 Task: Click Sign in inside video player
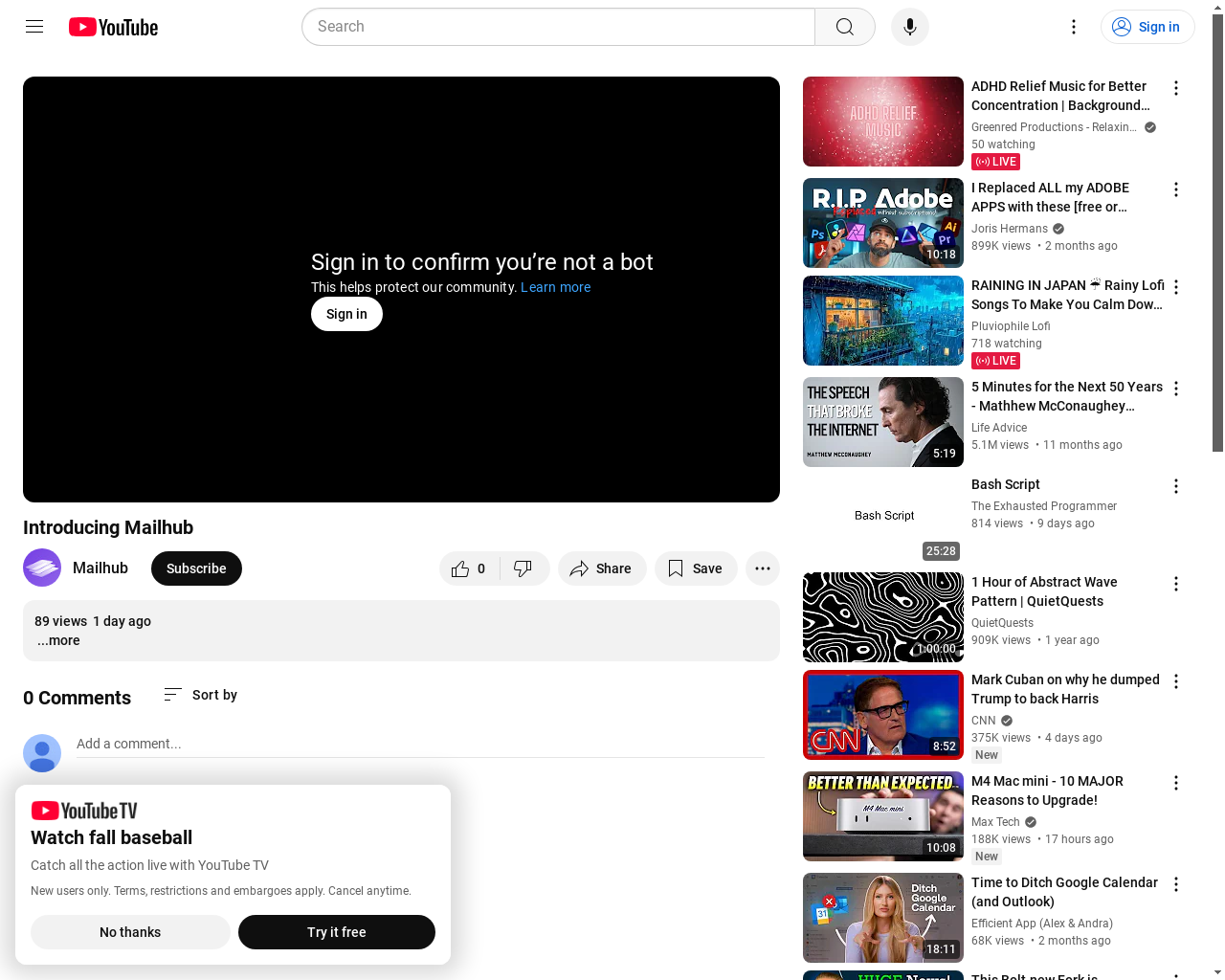click(346, 314)
